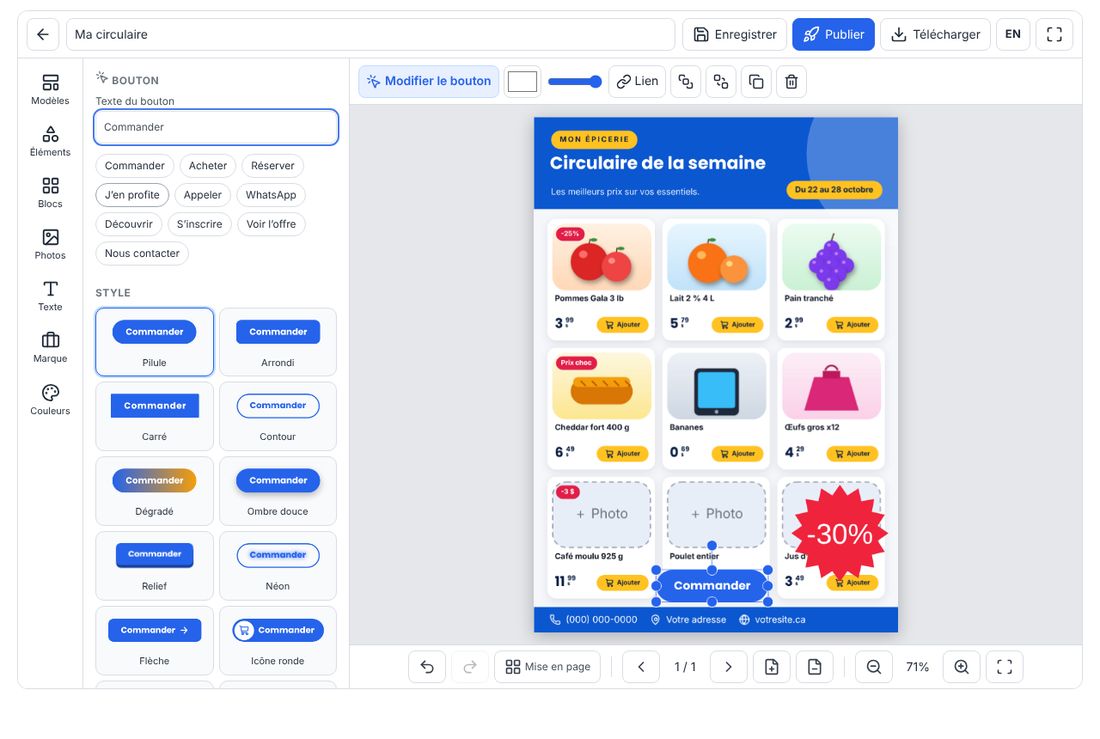Open the Marque brand panel
This screenshot has width=1100, height=739.
click(x=51, y=347)
